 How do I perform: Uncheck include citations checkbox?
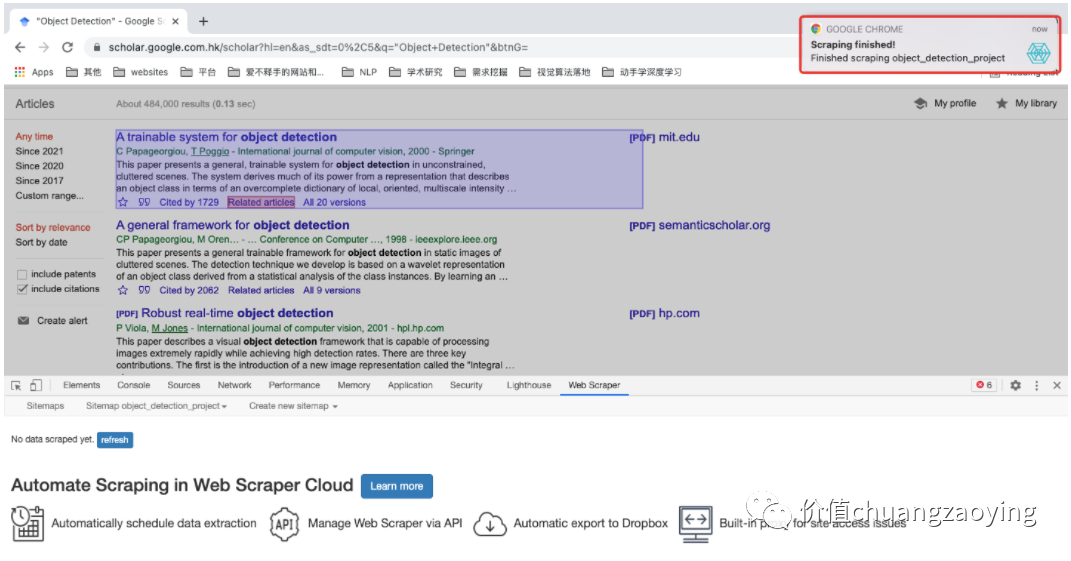pyautogui.click(x=23, y=289)
